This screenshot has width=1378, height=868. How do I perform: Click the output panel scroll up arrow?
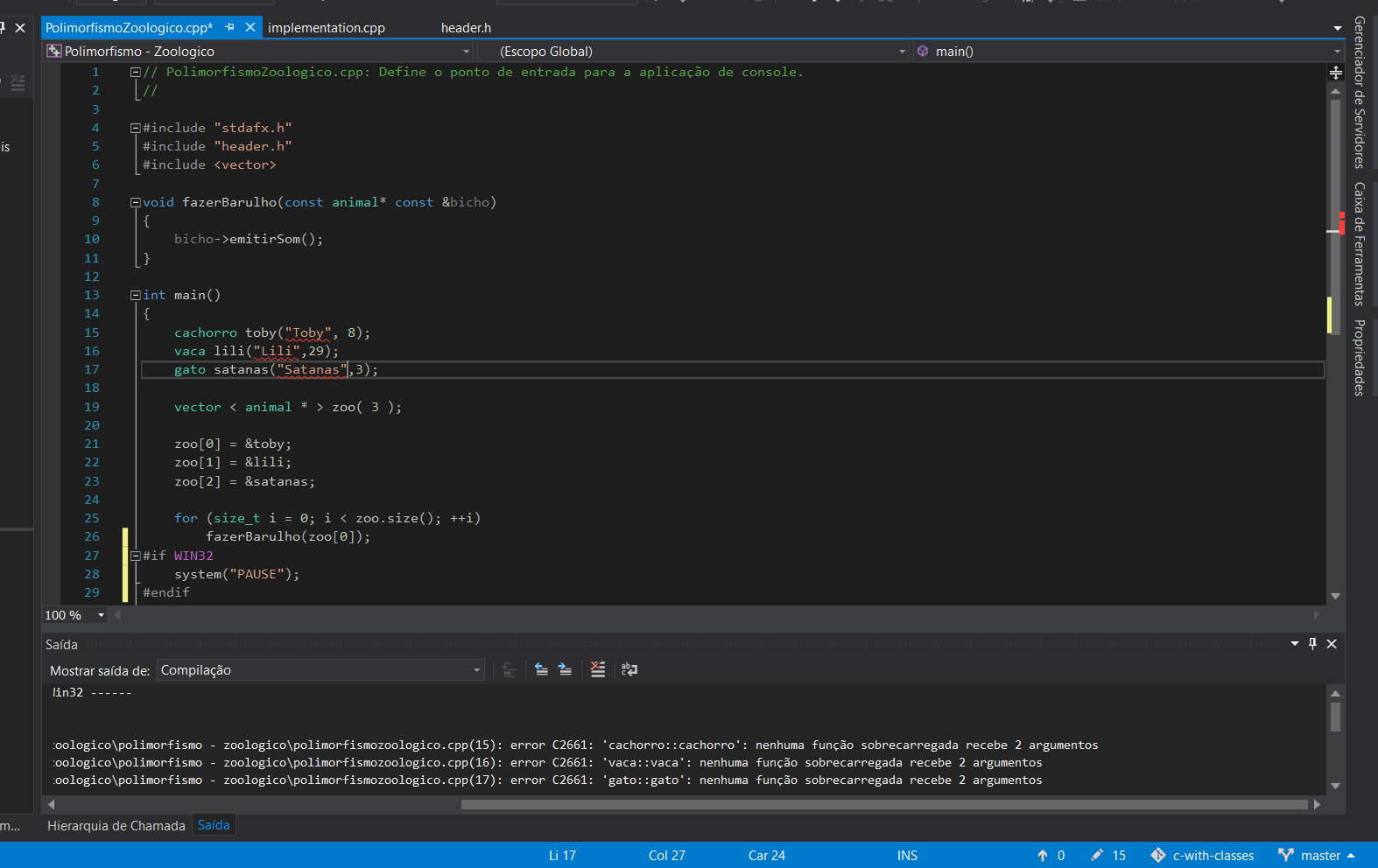pyautogui.click(x=1335, y=693)
